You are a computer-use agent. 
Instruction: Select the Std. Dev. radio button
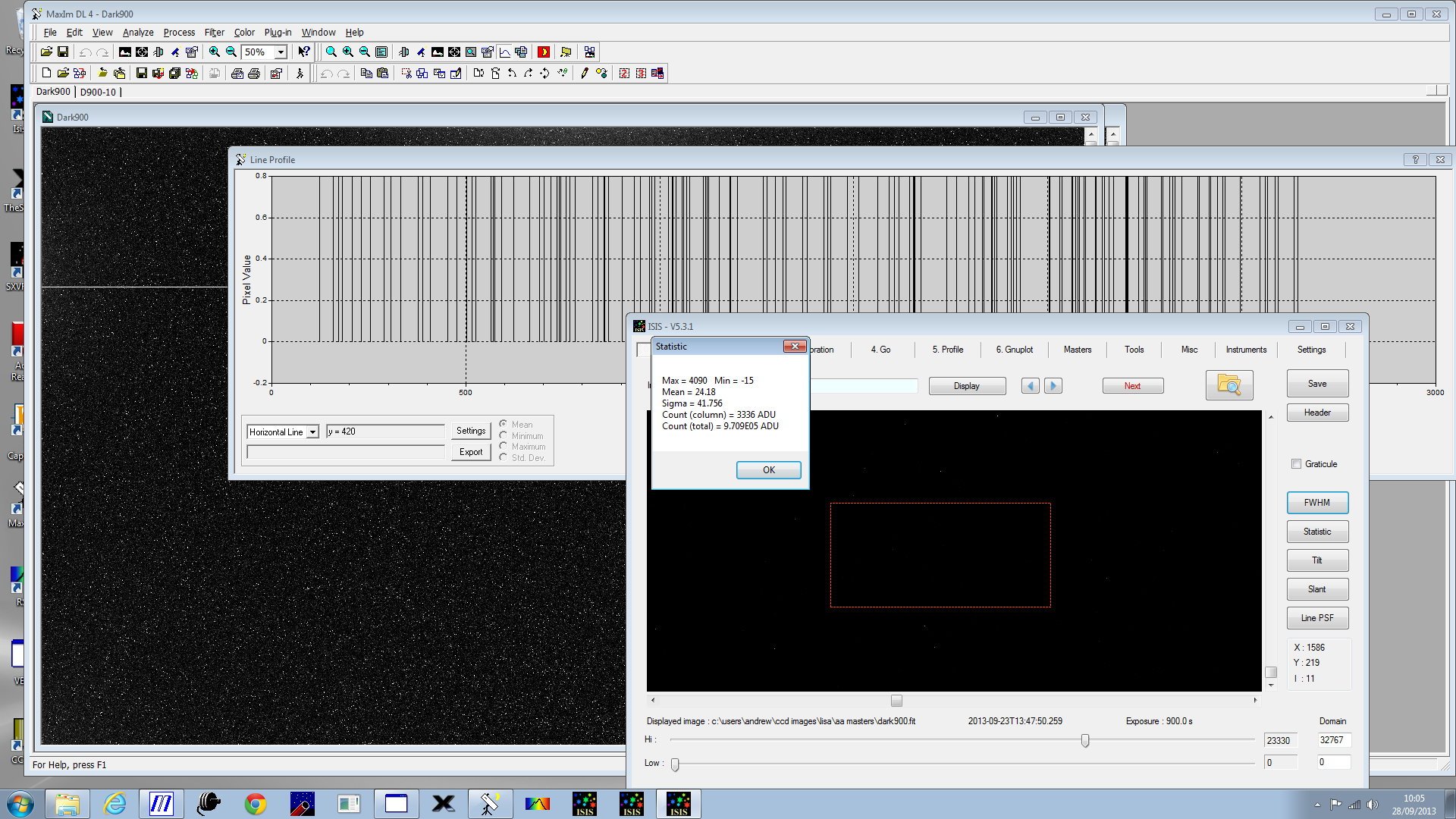(x=504, y=457)
